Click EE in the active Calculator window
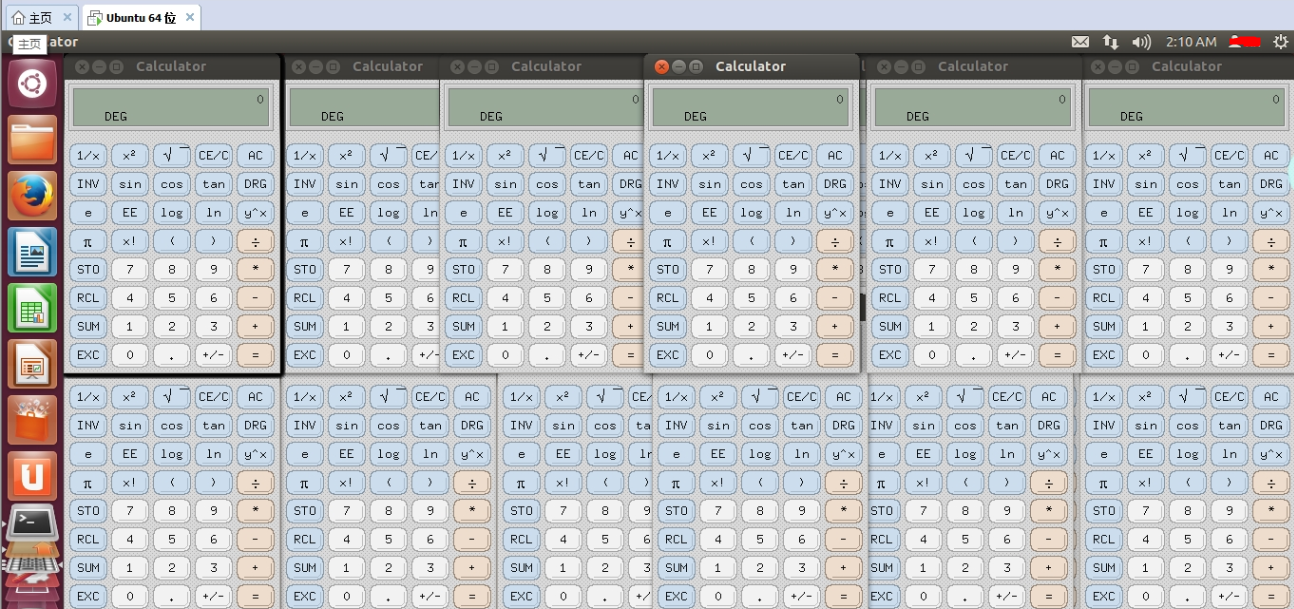This screenshot has height=609, width=1294. [709, 212]
